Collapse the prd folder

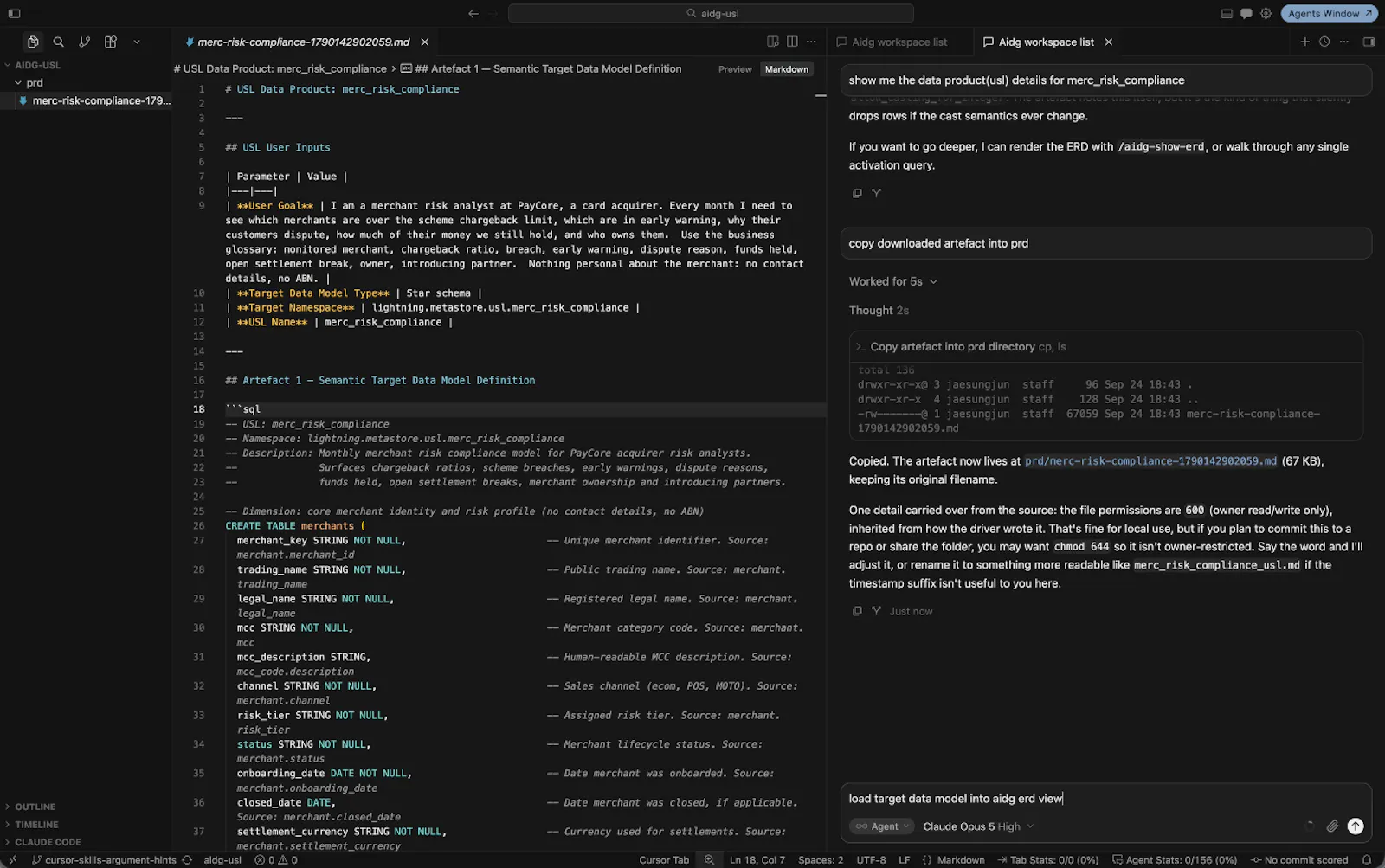tap(18, 83)
